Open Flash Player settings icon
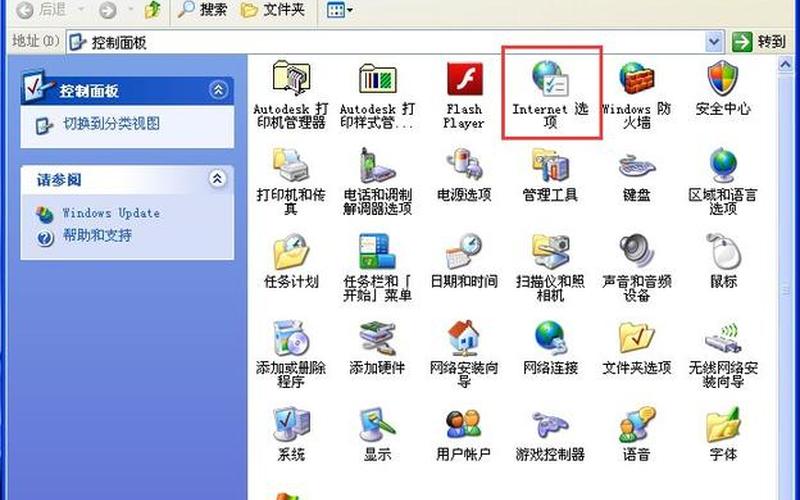This screenshot has width=800, height=500. (464, 79)
